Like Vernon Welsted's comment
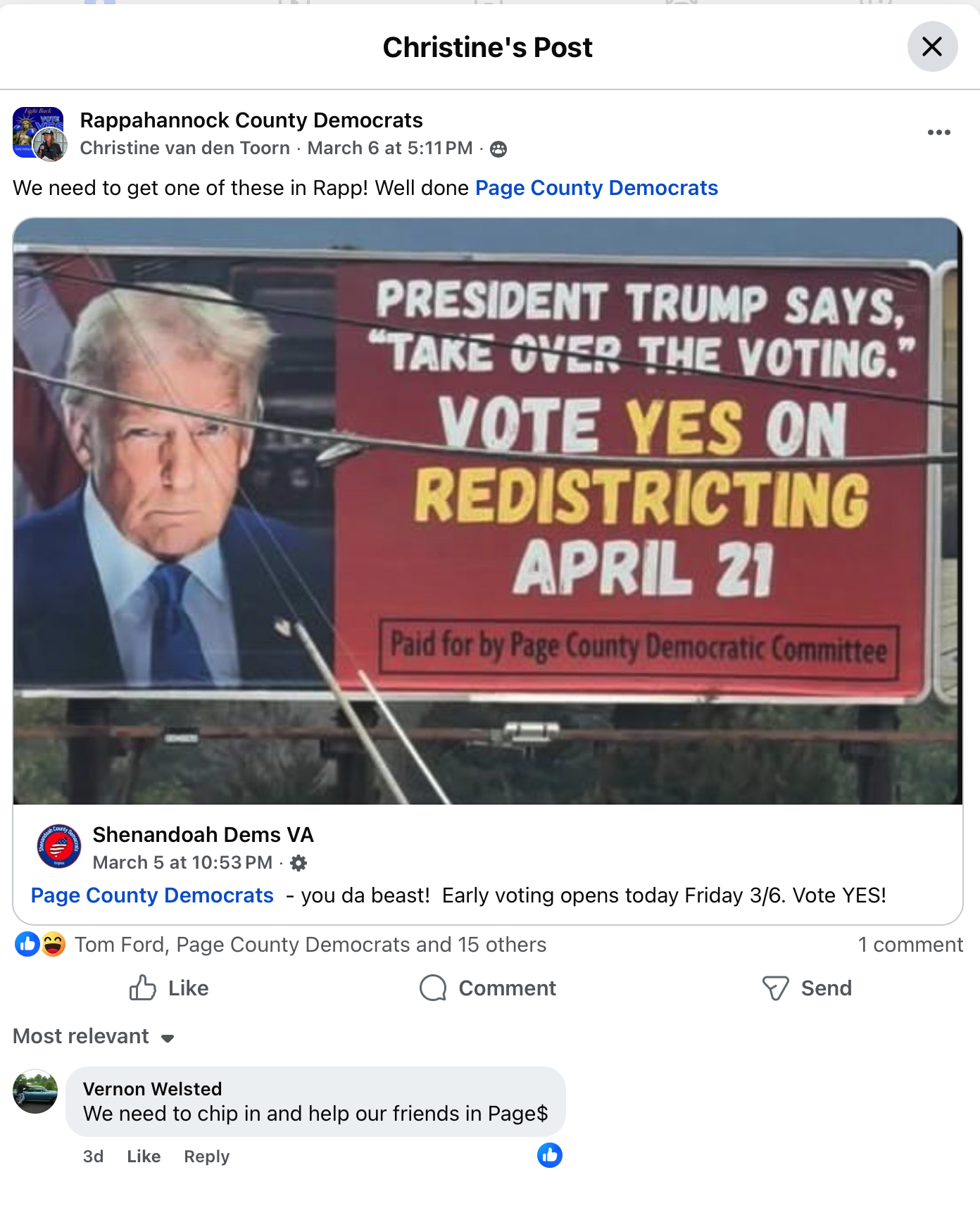Image resolution: width=980 pixels, height=1208 pixels. [x=144, y=1157]
